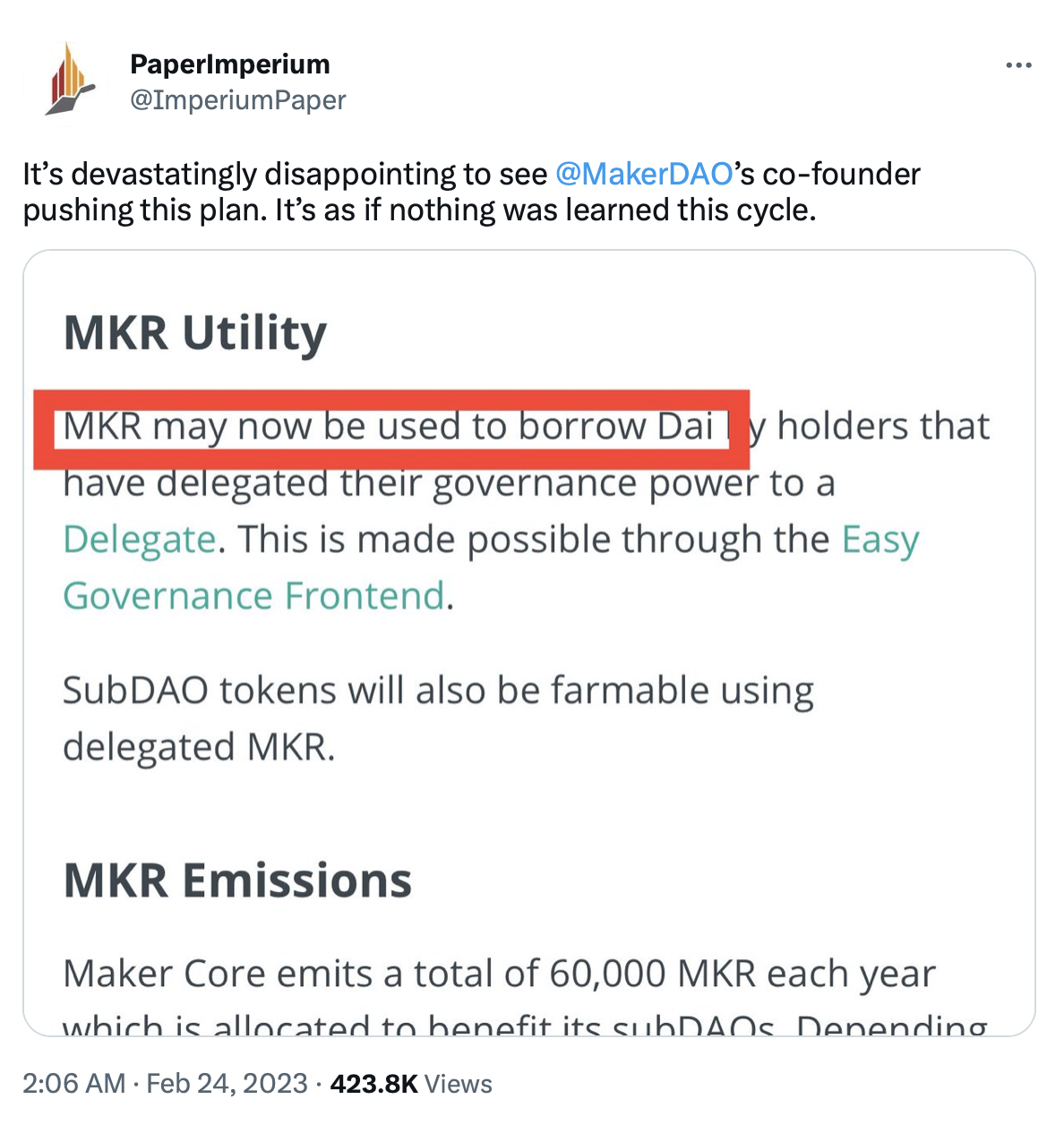Click the words 'holders that' beside the red box
The width and height of the screenshot is (1064, 1125).
coord(883,427)
